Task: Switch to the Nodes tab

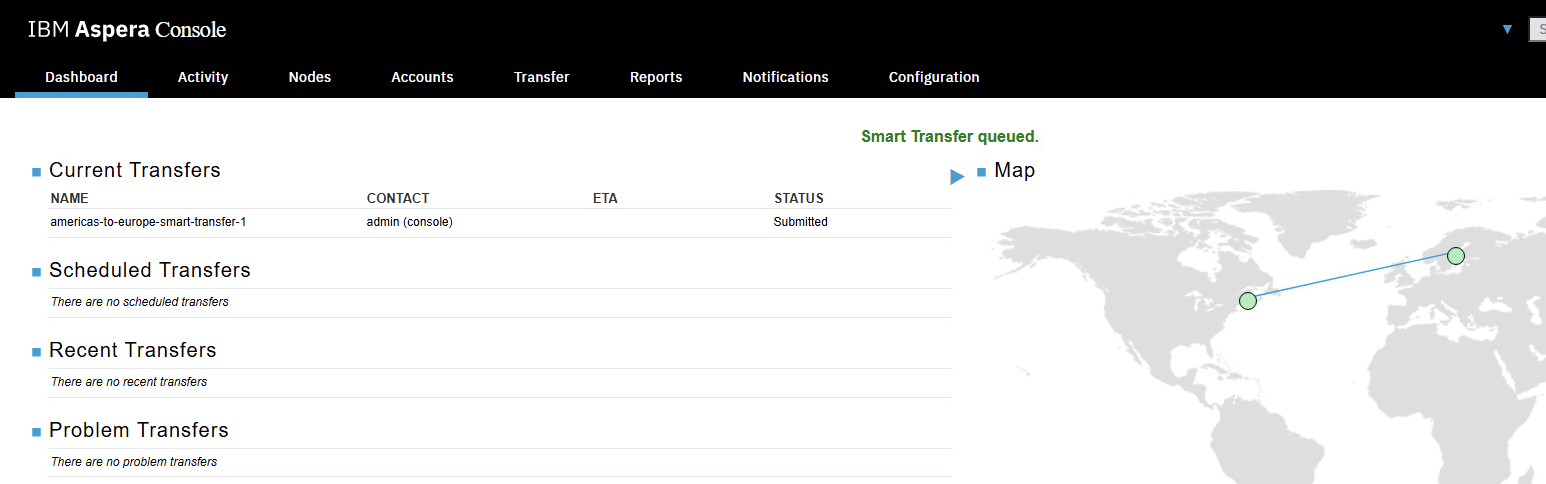Action: coord(309,77)
